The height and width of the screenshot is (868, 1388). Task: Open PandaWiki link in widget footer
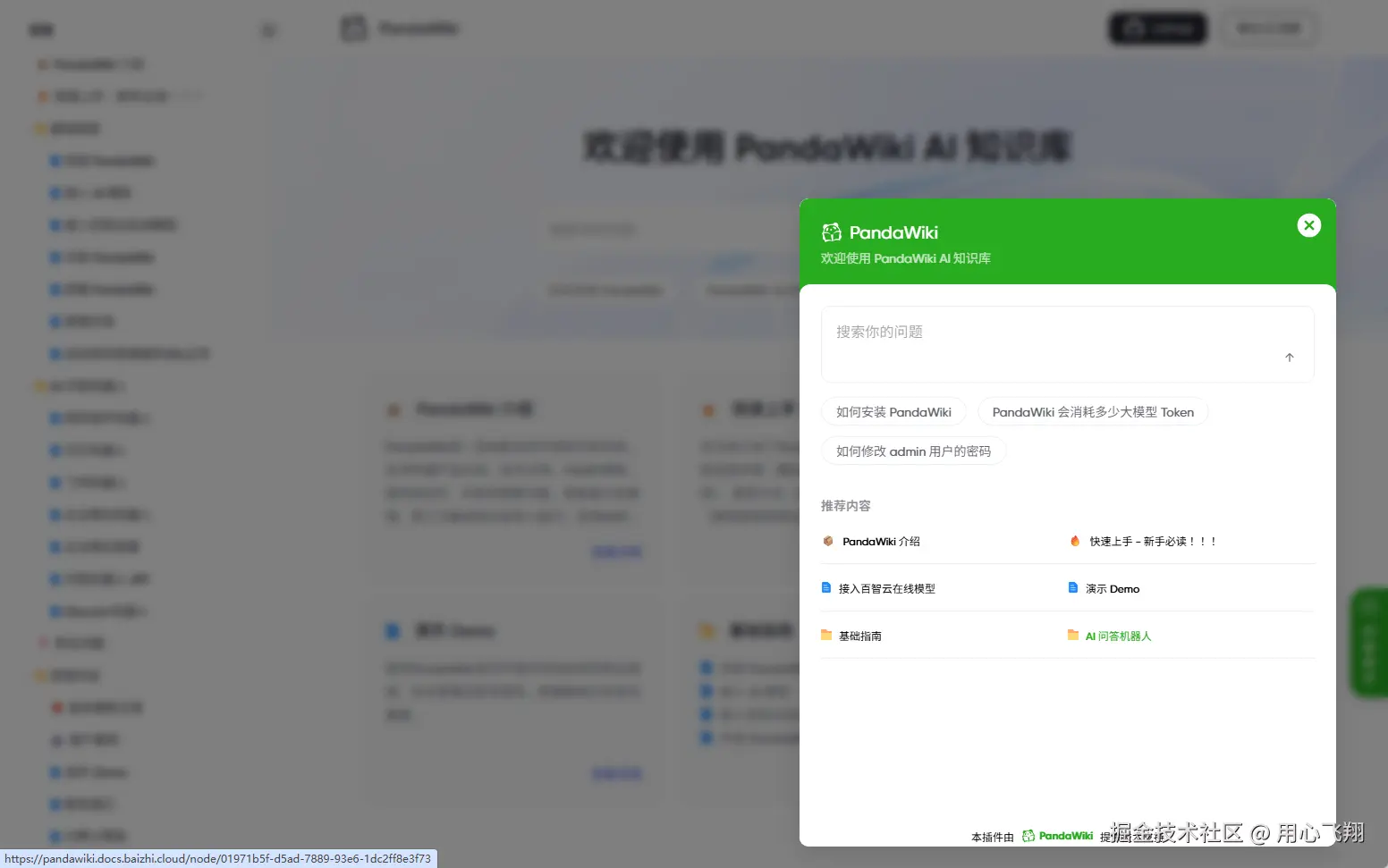pyautogui.click(x=1058, y=837)
